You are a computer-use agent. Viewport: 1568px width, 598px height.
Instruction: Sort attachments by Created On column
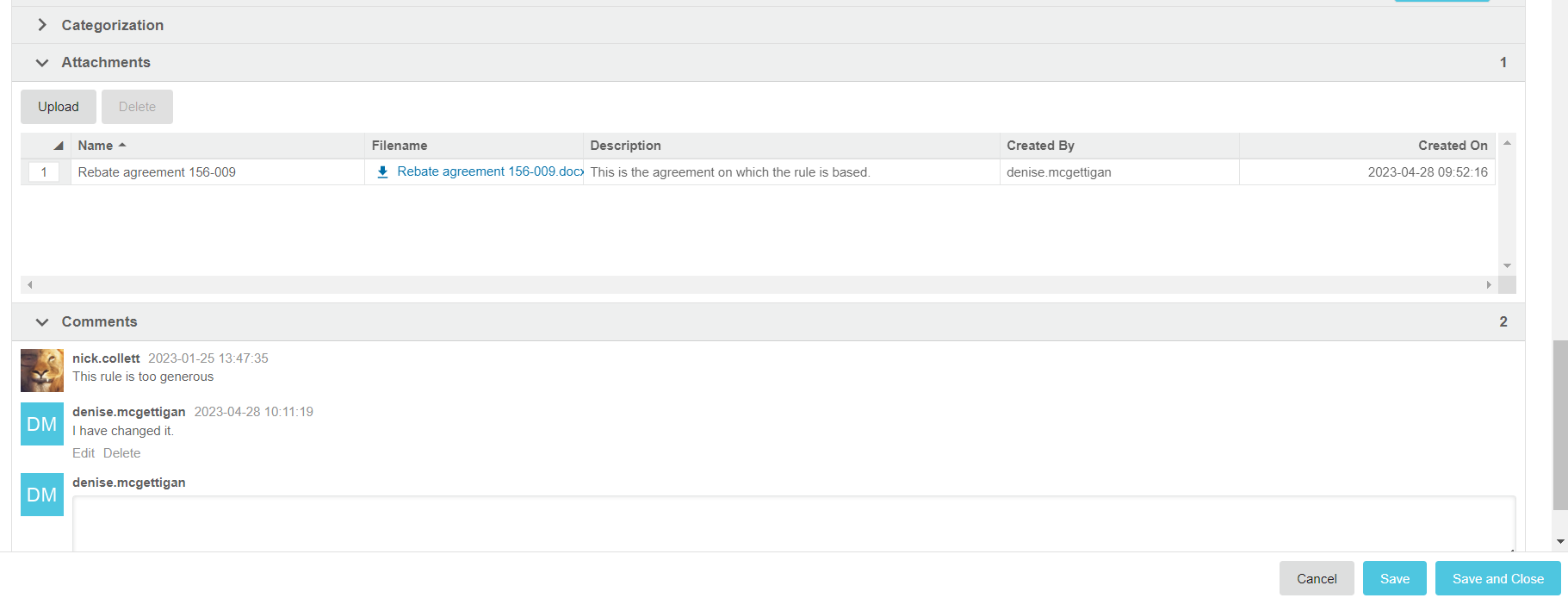click(x=1452, y=146)
